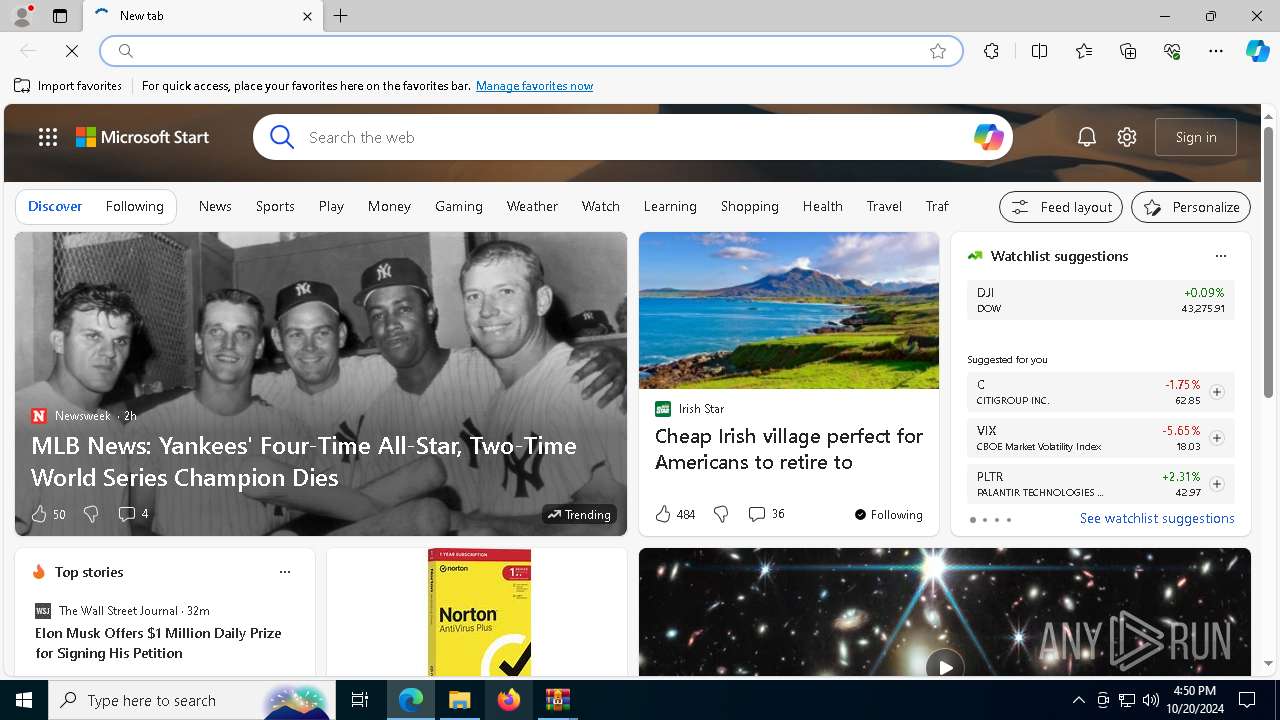Select first watchlist carousel dot
The image size is (1280, 720).
(x=973, y=520)
